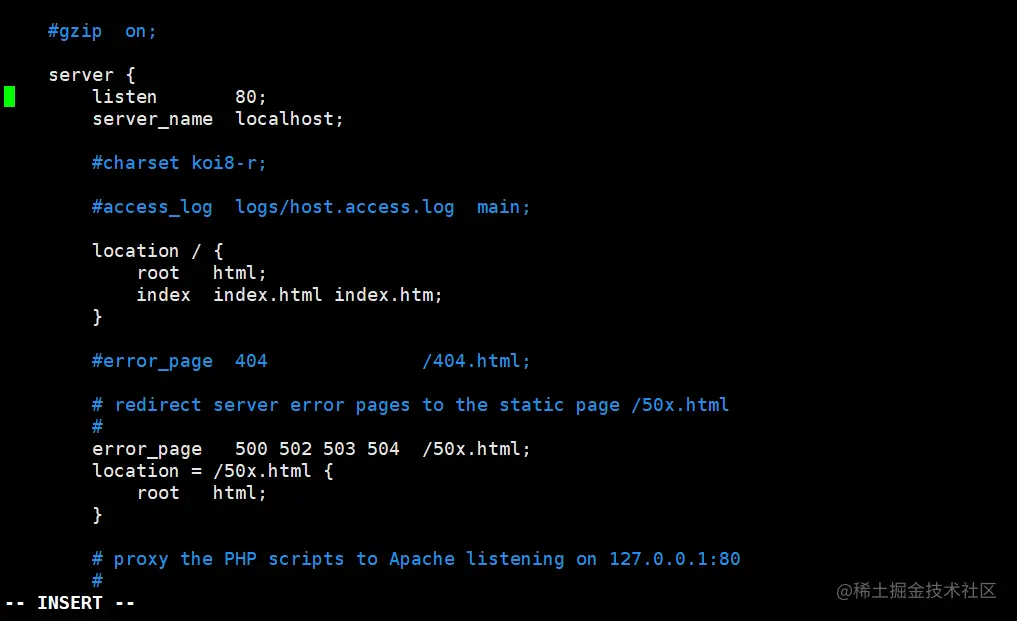Click the #charset koi8-r comment
Screen dimensions: 1017x621
click(179, 163)
